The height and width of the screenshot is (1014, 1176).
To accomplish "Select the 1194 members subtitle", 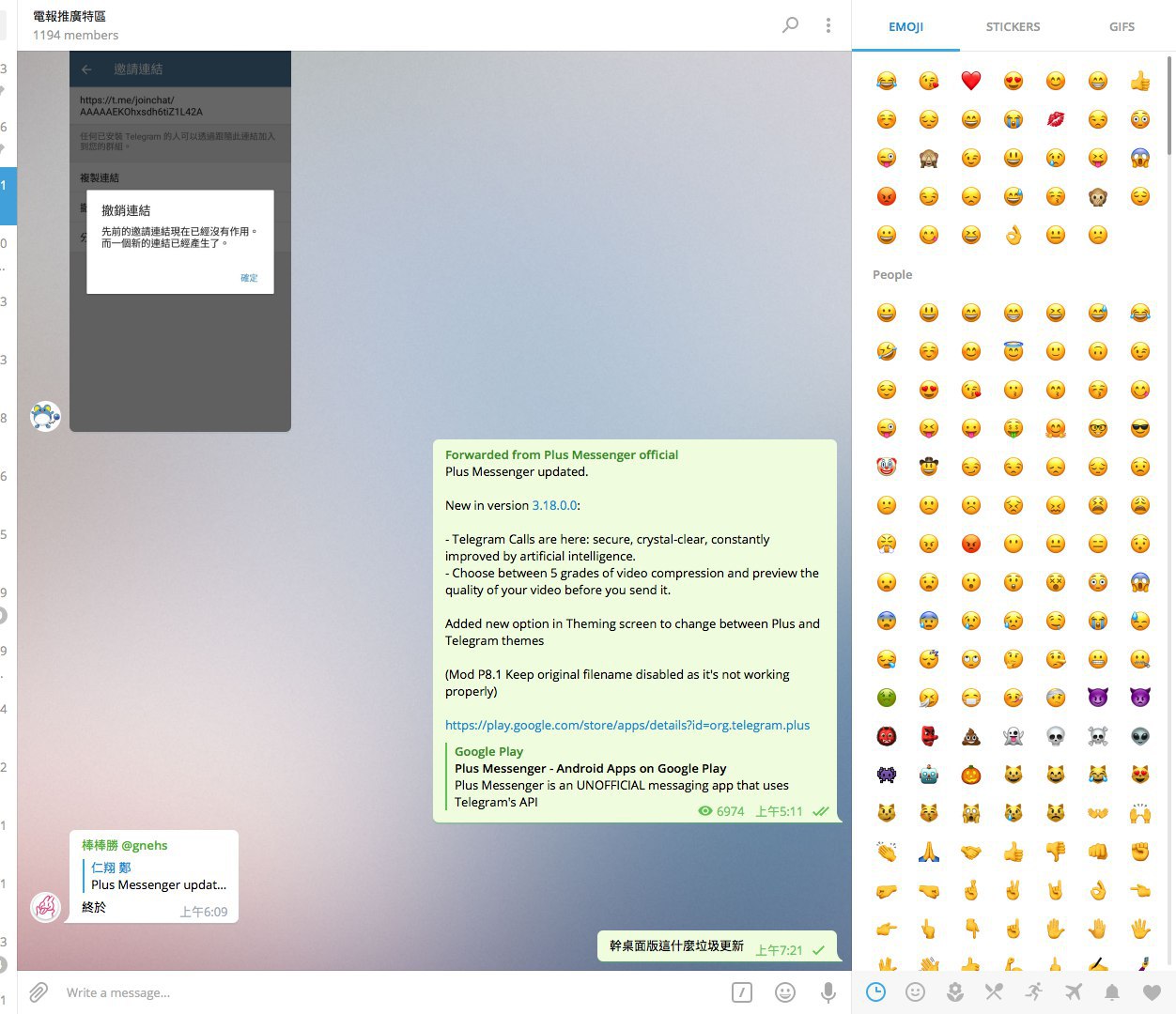I will 75,35.
